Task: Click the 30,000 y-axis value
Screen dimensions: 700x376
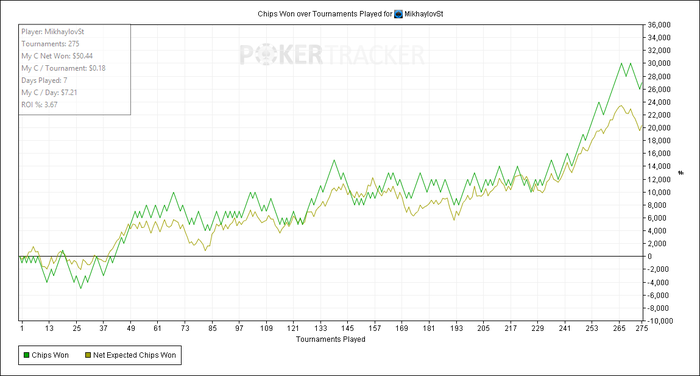Action: tap(659, 63)
